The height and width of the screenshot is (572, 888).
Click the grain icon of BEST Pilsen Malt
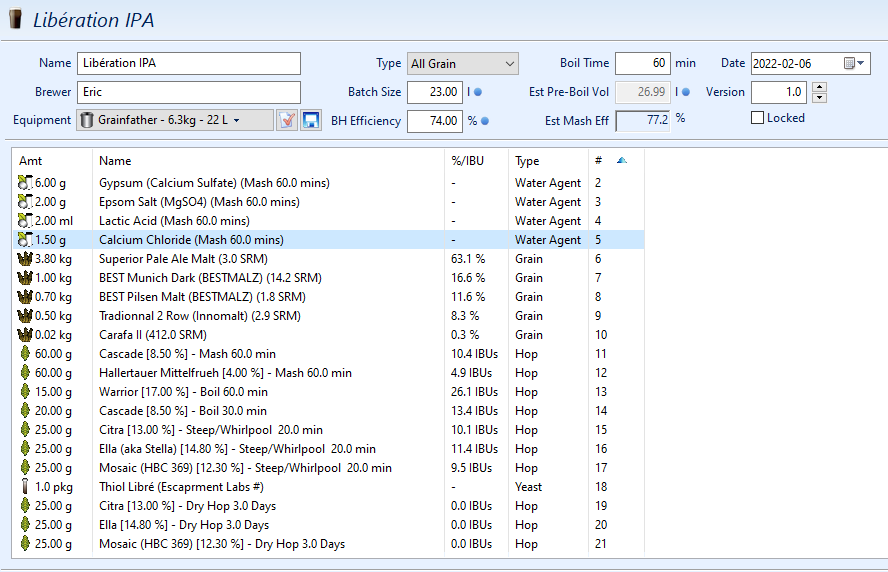tap(25, 297)
